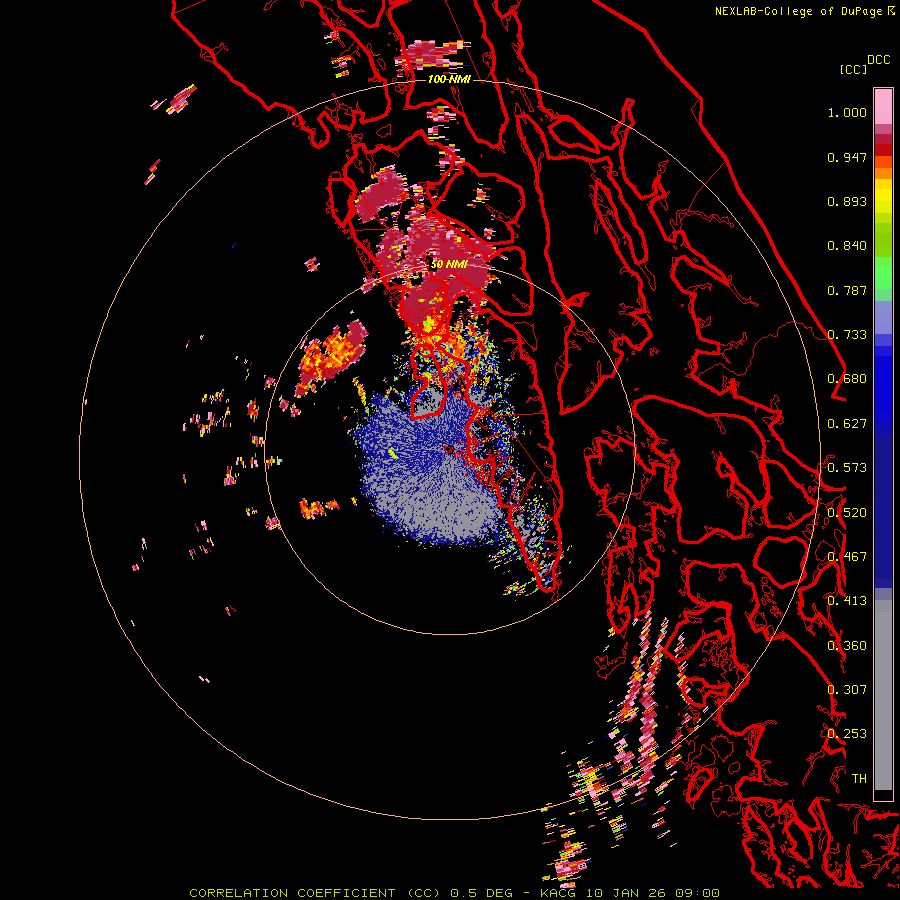The image size is (900, 900).
Task: Select the 0.573 scale value
Action: click(x=847, y=468)
